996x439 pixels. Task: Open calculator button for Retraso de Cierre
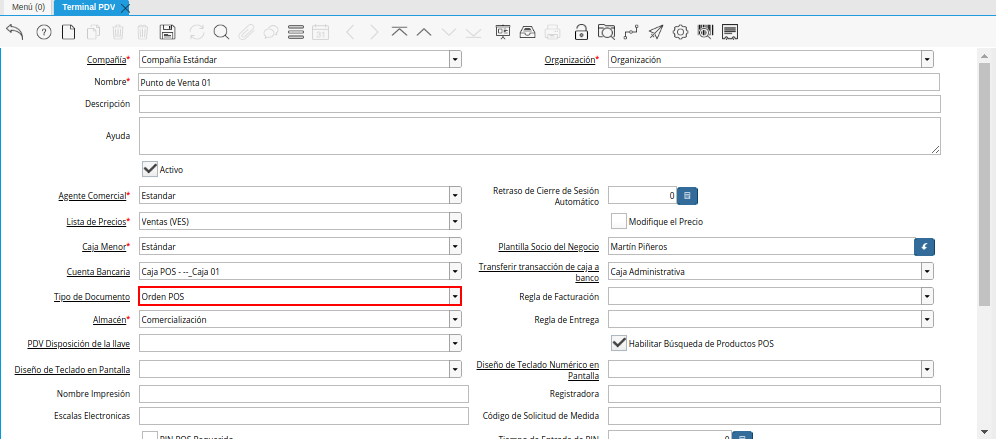(x=687, y=196)
